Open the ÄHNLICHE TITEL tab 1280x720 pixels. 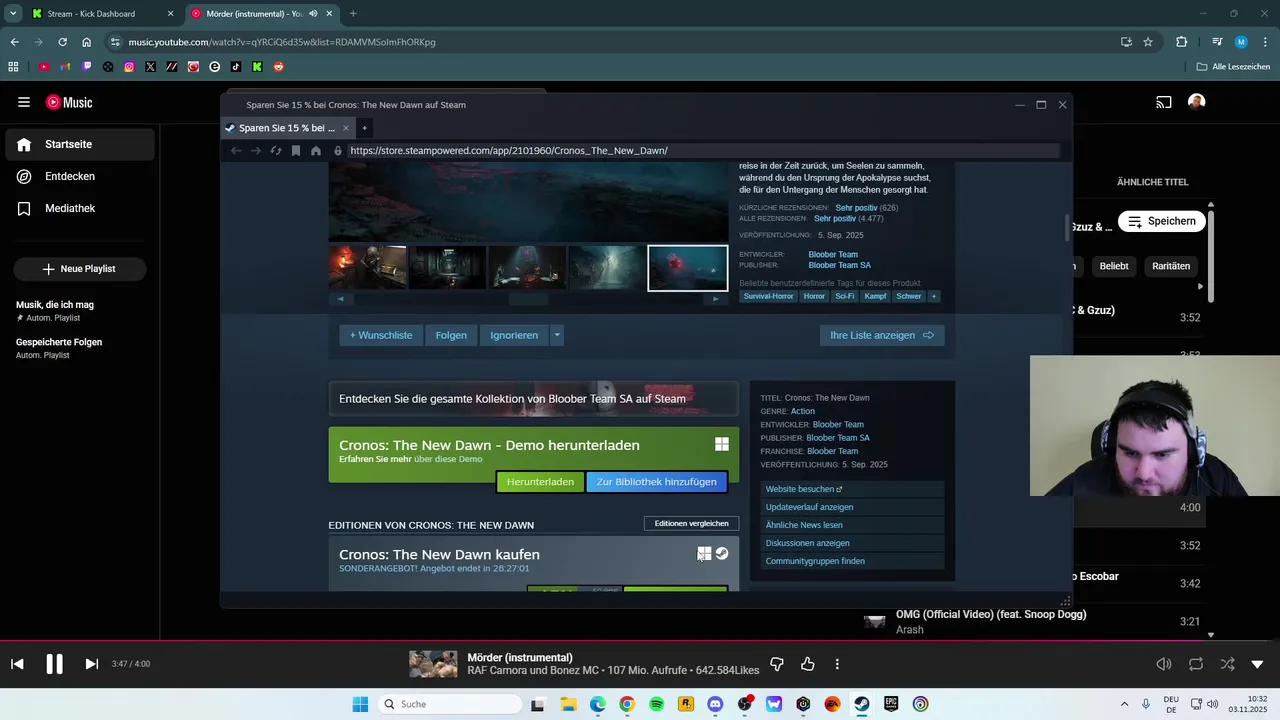tap(1152, 182)
